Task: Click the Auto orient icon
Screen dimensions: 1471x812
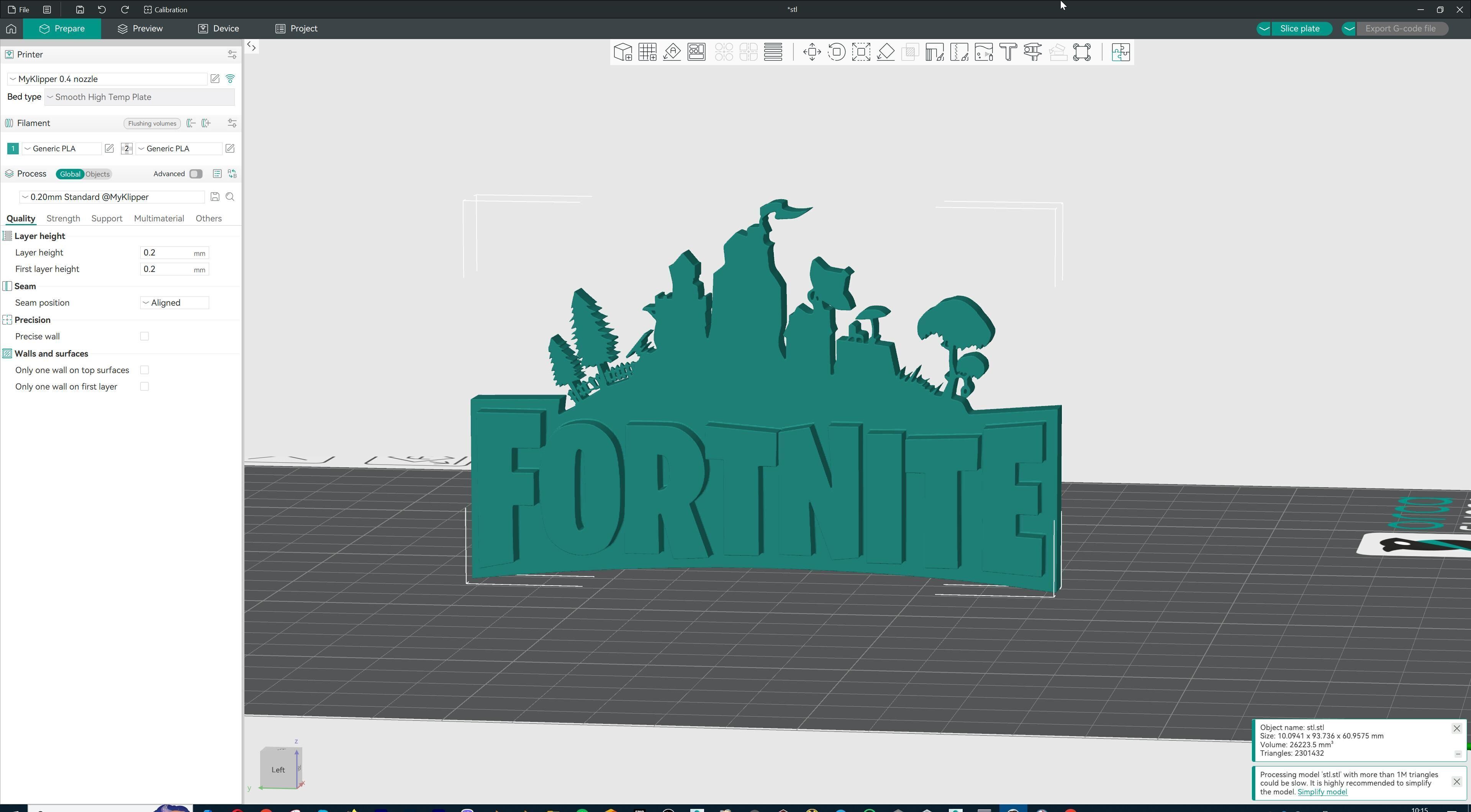Action: [672, 52]
